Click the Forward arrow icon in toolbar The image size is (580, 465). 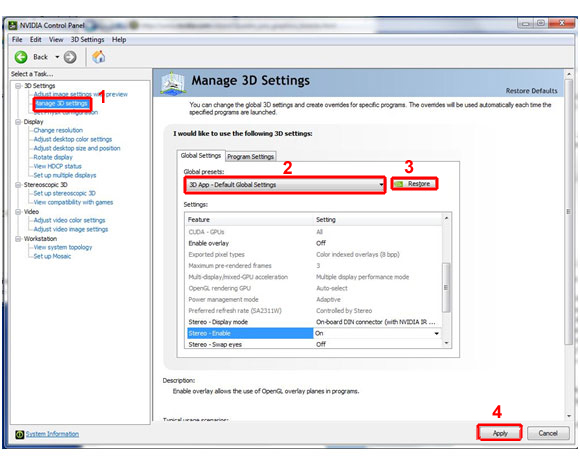pyautogui.click(x=70, y=57)
